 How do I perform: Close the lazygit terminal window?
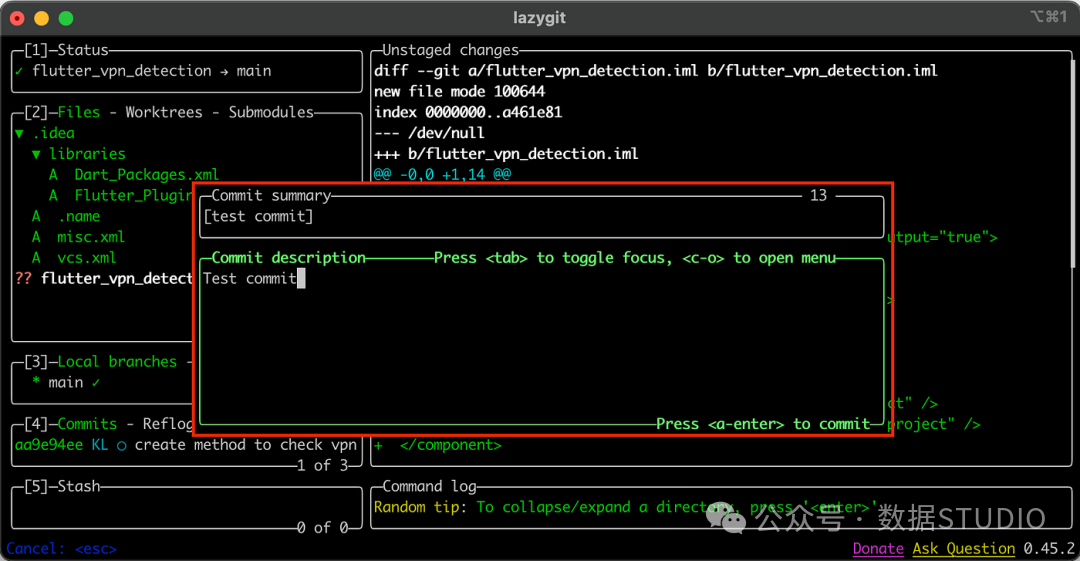click(x=17, y=18)
